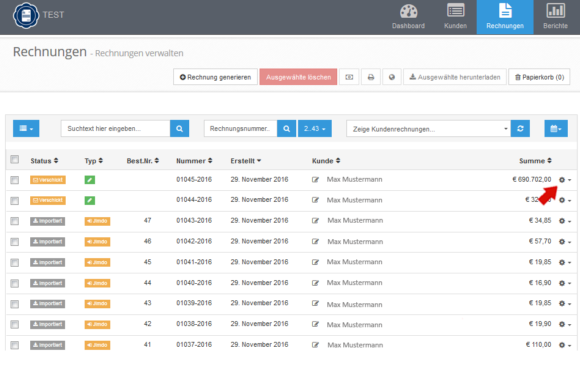Refresh the customer invoices filter
Image resolution: width=580 pixels, height=367 pixels.
(x=520, y=128)
